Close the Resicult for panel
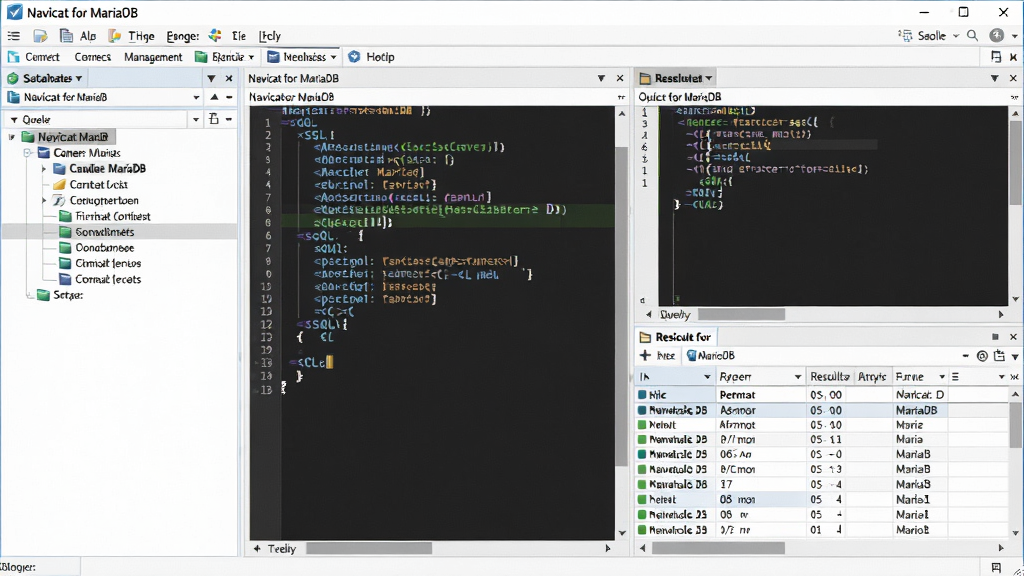 pos(1013,337)
